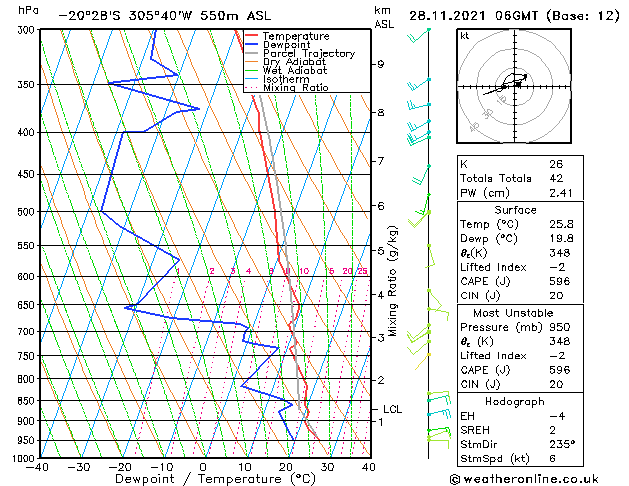Click the hodograph plot center
Image resolution: width=629 pixels, height=486 pixels.
[x=515, y=86]
